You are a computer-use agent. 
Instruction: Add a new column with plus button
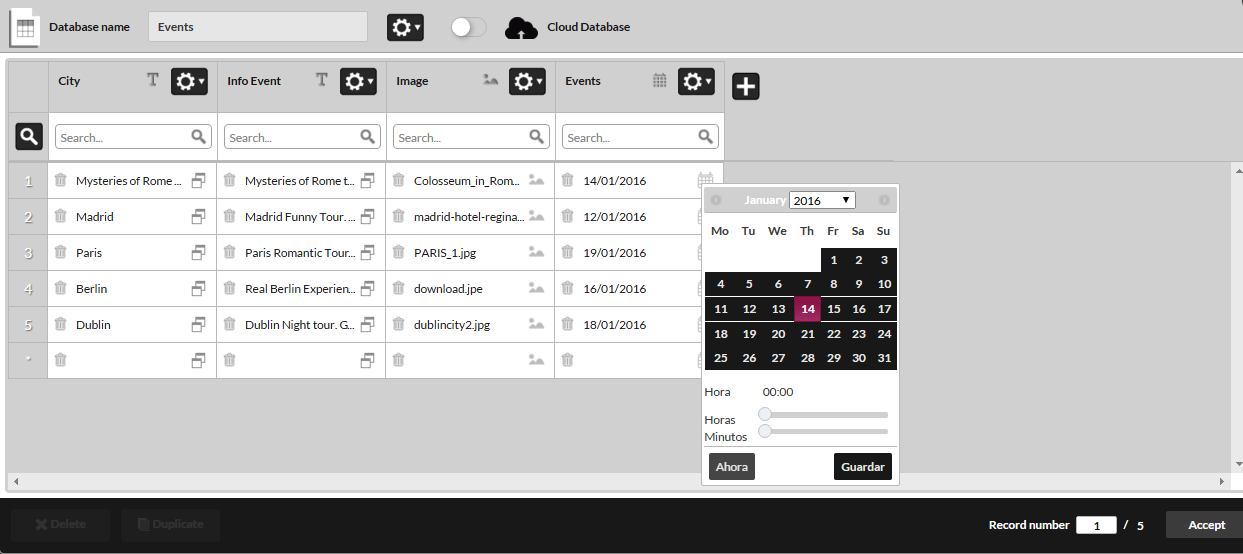click(746, 86)
